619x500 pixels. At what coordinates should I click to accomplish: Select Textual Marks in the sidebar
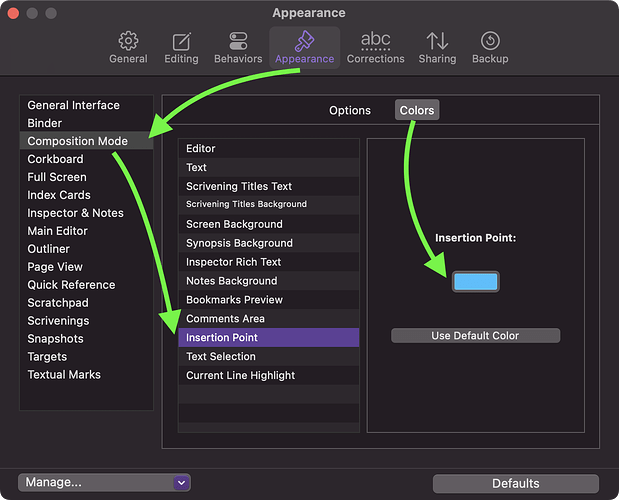86,375
